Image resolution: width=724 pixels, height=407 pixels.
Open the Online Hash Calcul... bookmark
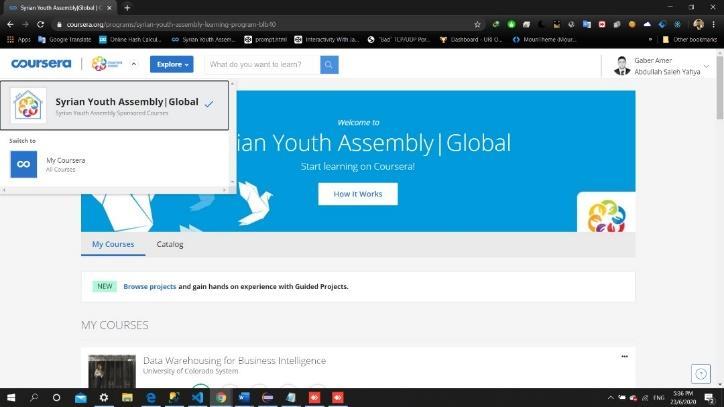pos(130,40)
